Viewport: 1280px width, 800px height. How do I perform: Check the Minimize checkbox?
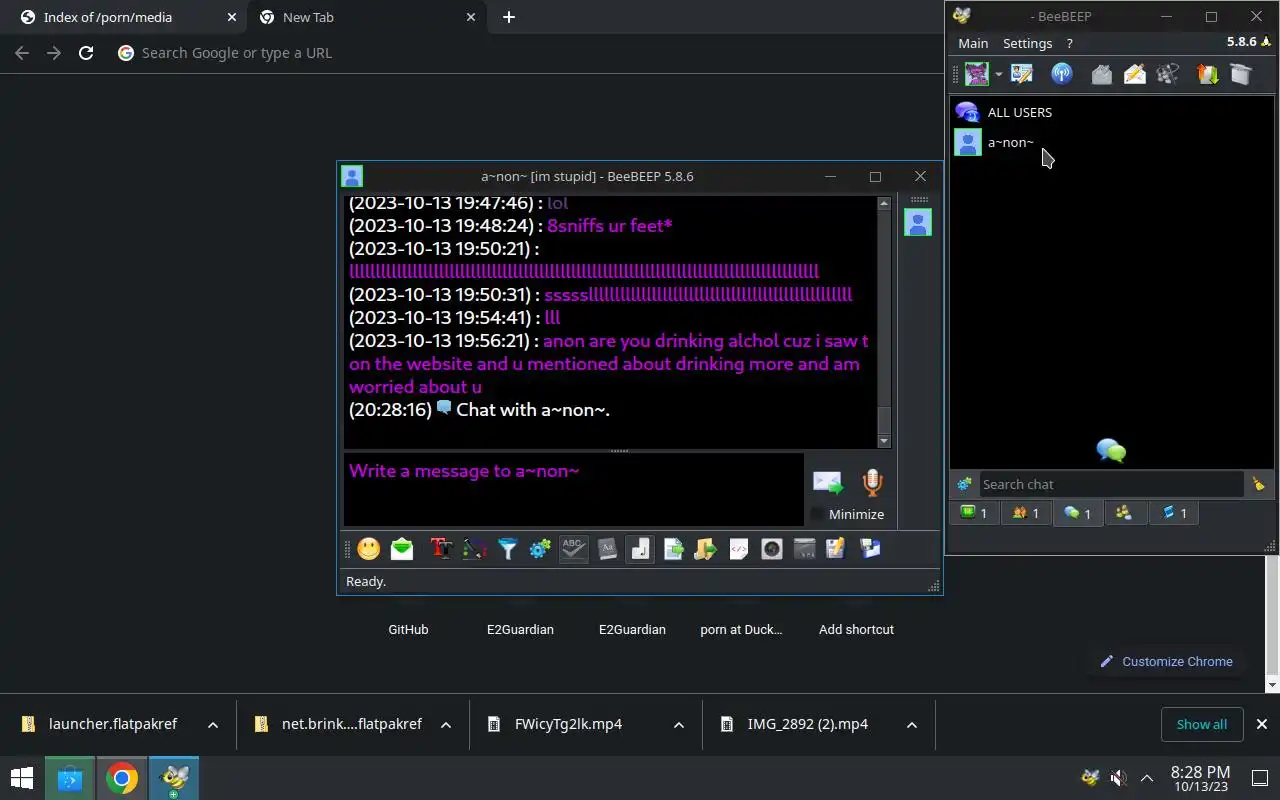point(817,514)
